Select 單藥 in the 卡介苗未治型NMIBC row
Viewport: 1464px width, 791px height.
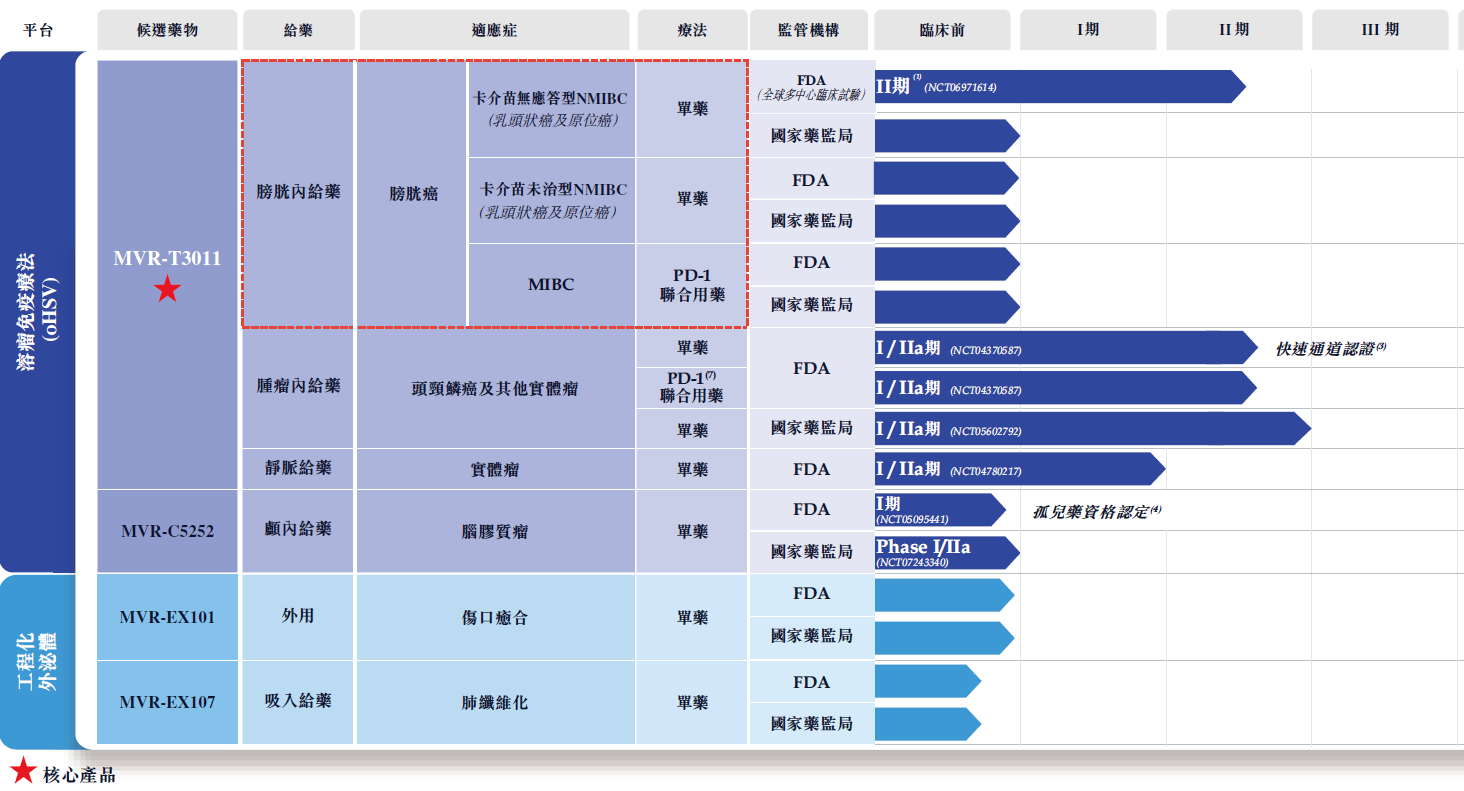692,199
